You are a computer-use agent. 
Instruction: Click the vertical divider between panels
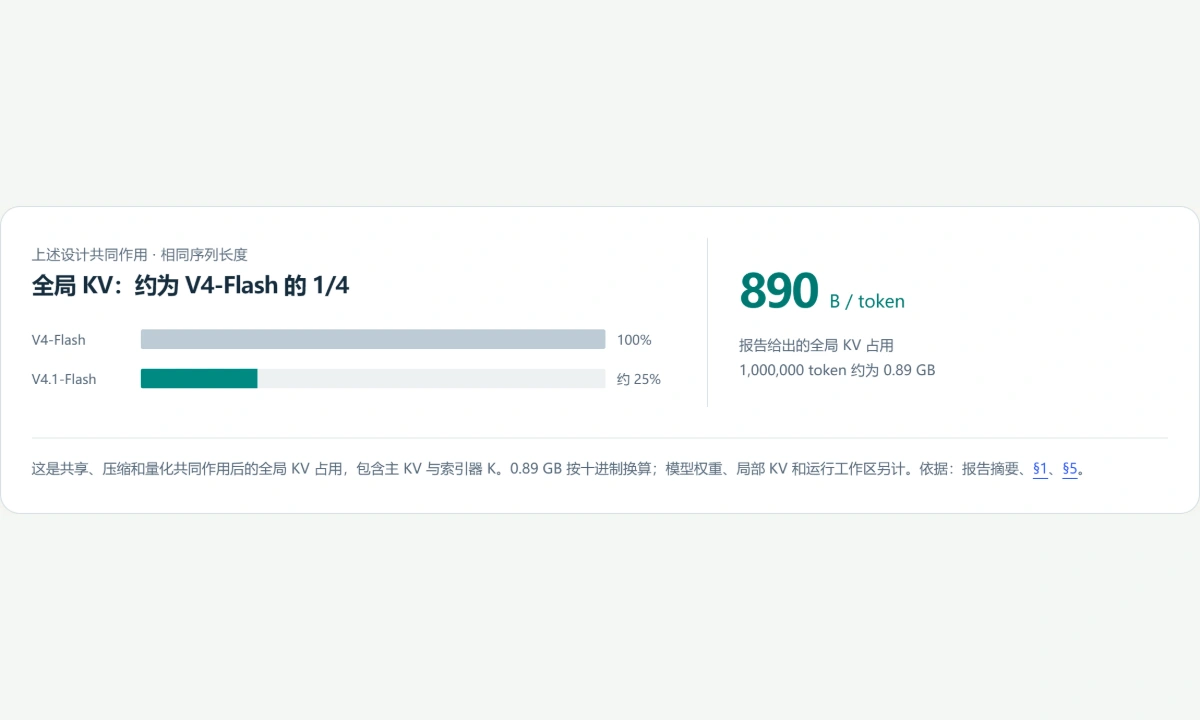[707, 322]
